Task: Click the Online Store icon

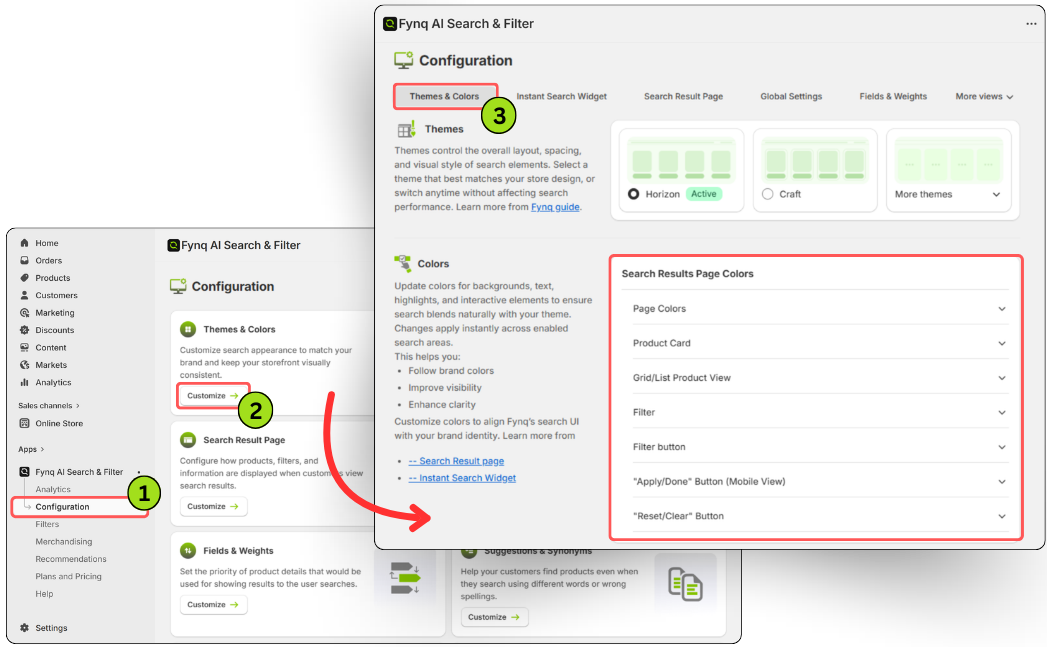Action: pyautogui.click(x=25, y=423)
